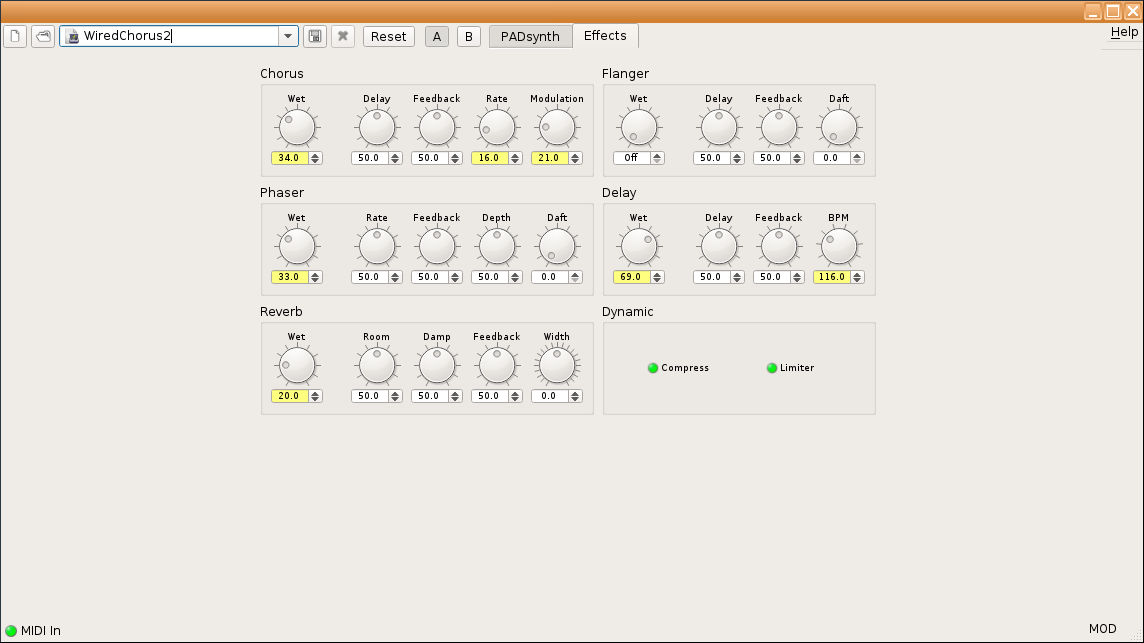Select the A preset slot
Viewport: 1144px width, 643px height.
(437, 36)
